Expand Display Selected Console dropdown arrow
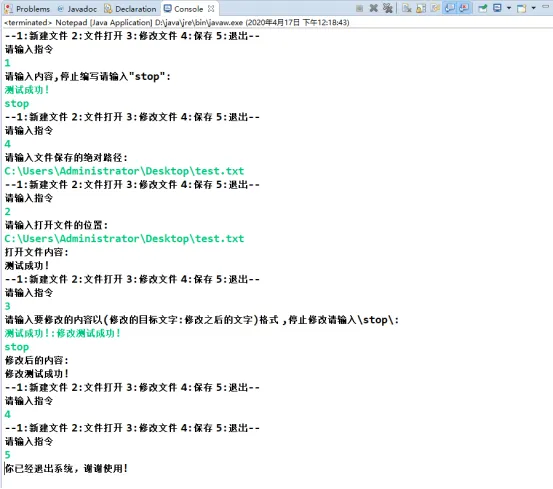Image resolution: width=553 pixels, height=489 pixels. [x=509, y=8]
